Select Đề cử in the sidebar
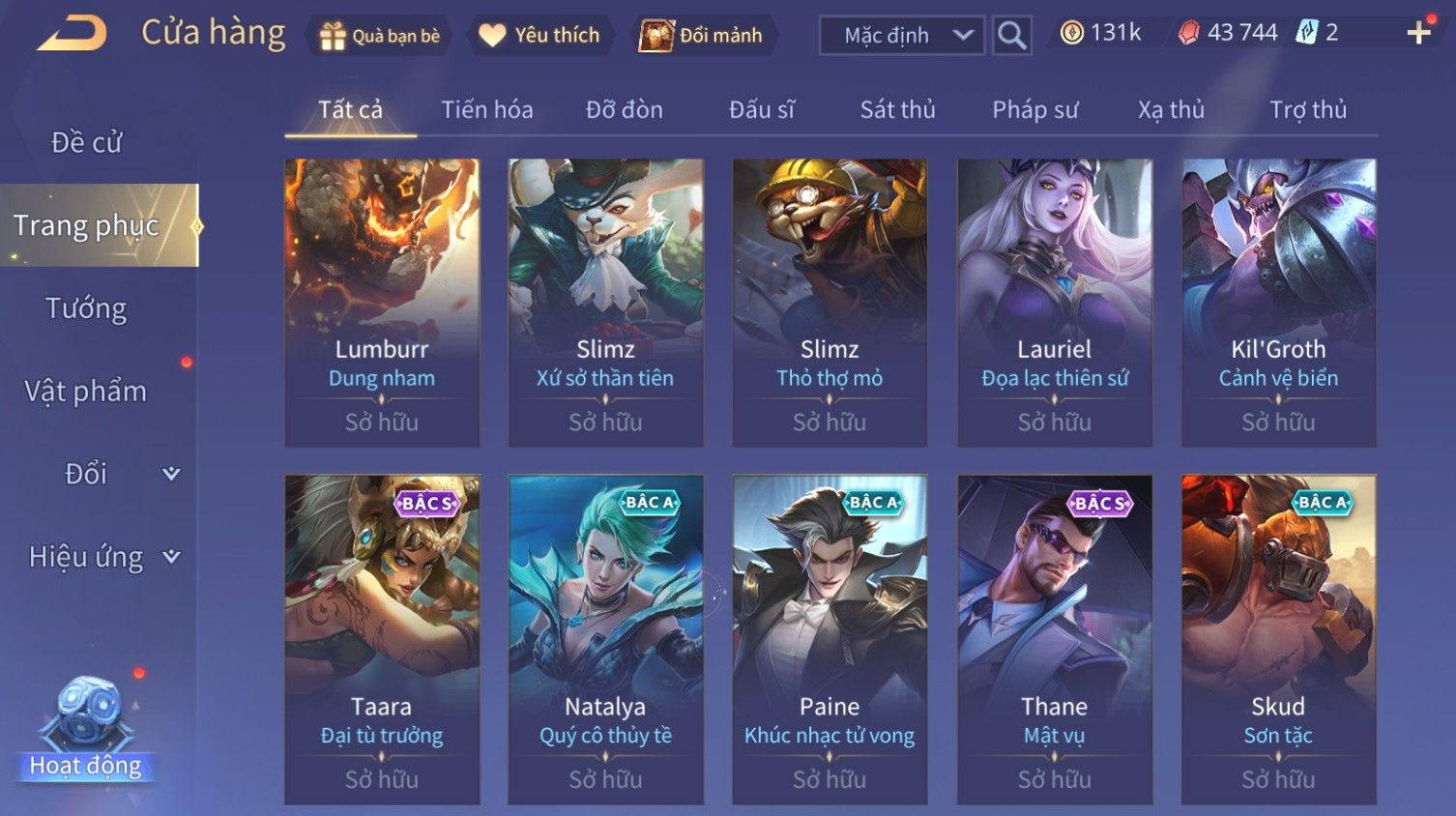The height and width of the screenshot is (816, 1456). tap(86, 142)
